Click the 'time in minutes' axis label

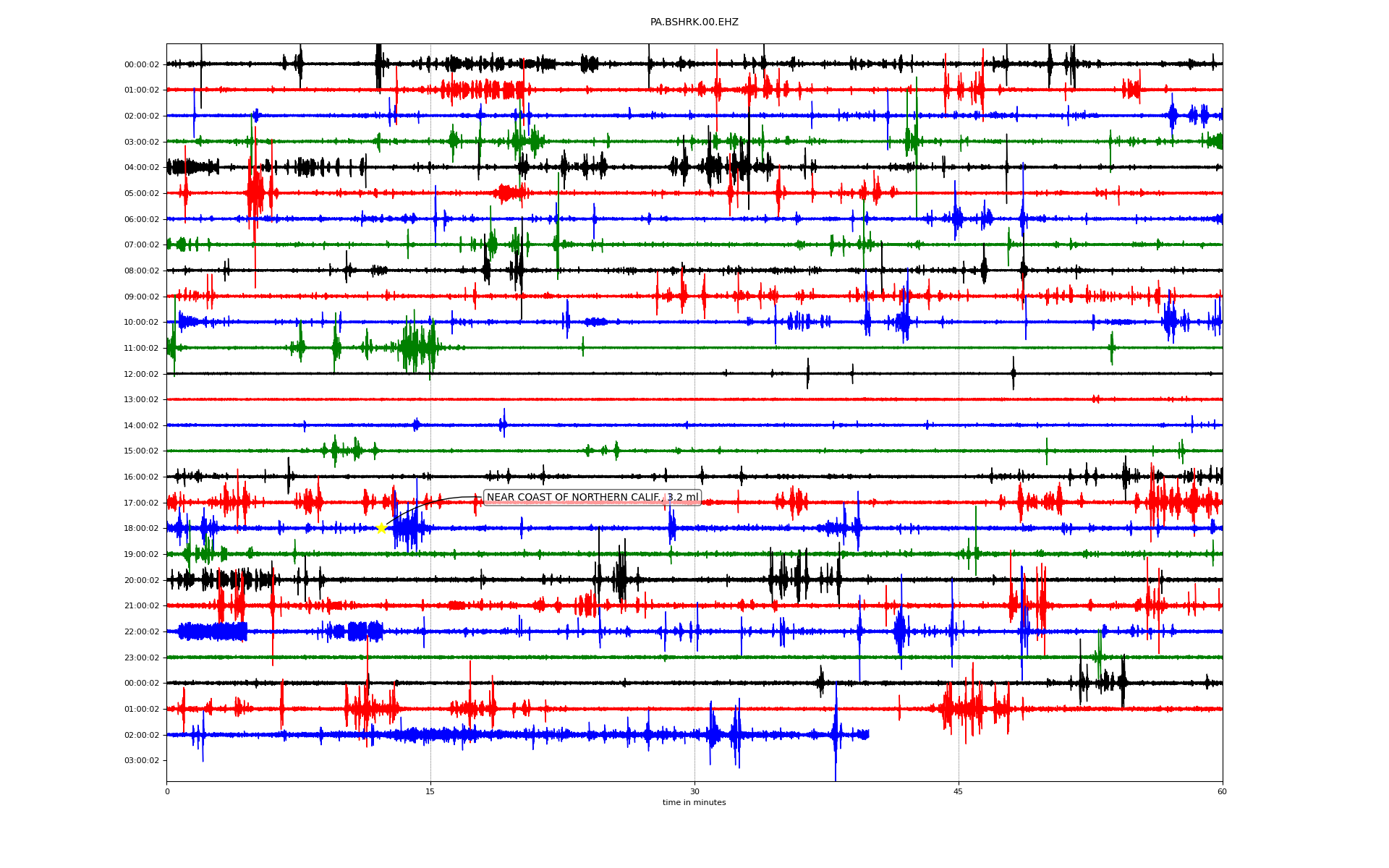(x=694, y=803)
